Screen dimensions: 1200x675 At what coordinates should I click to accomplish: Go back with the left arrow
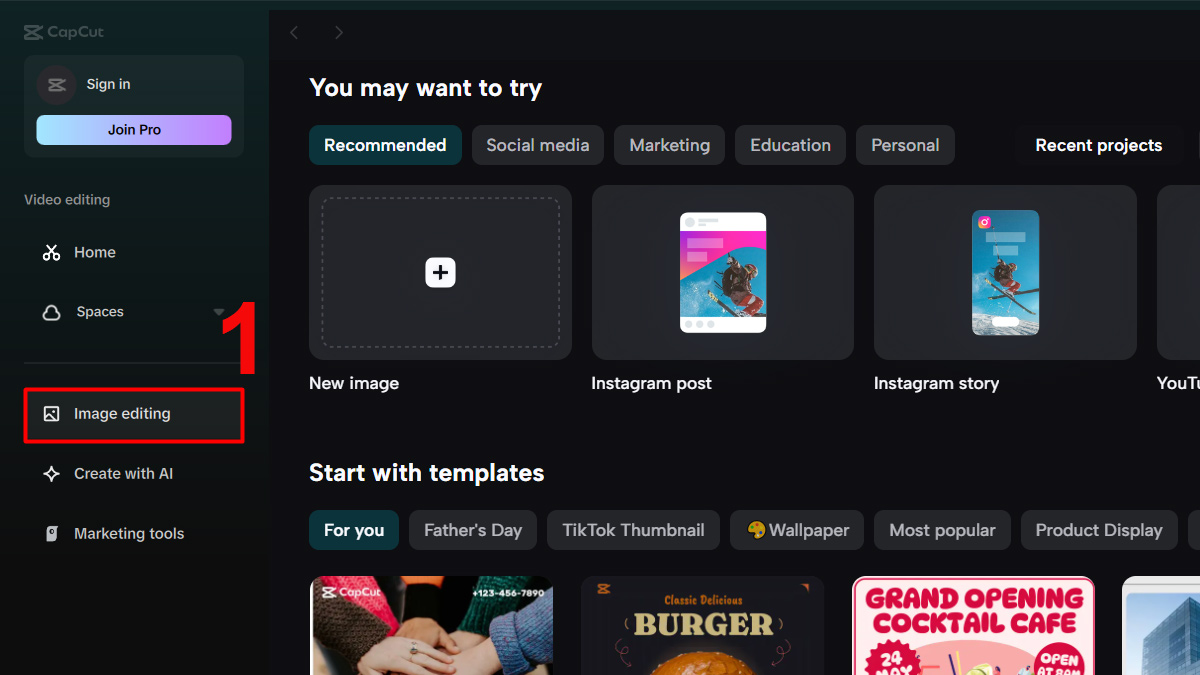[294, 32]
